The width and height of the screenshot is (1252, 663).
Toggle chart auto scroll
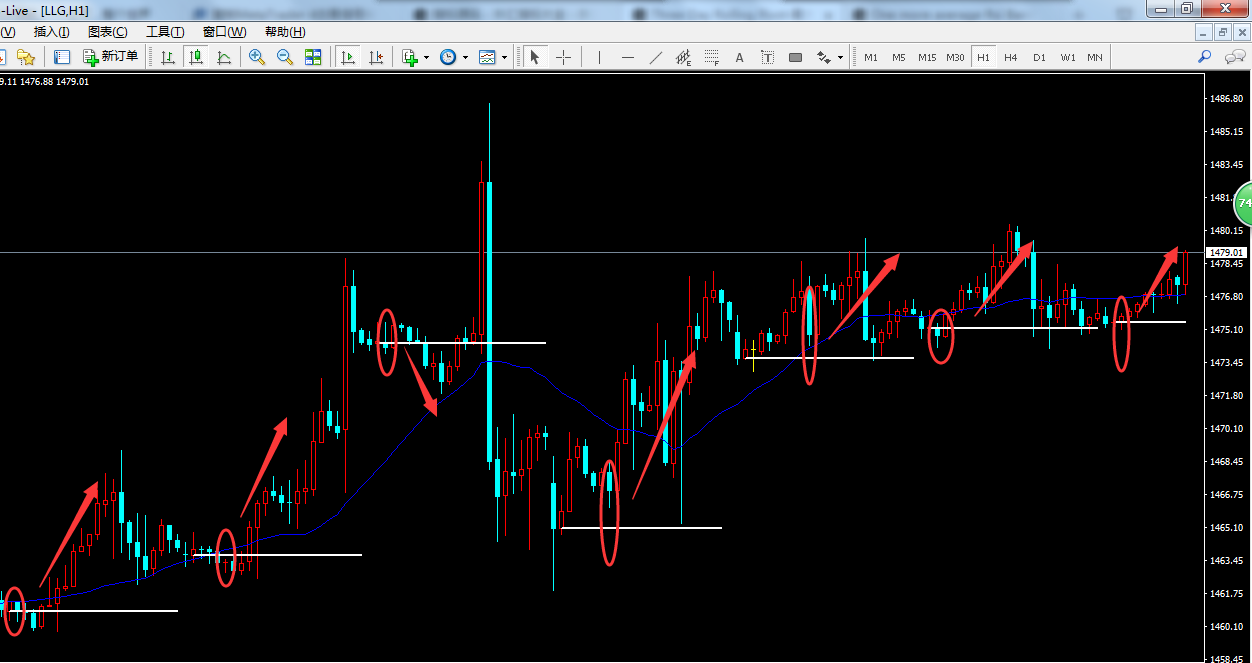348,57
